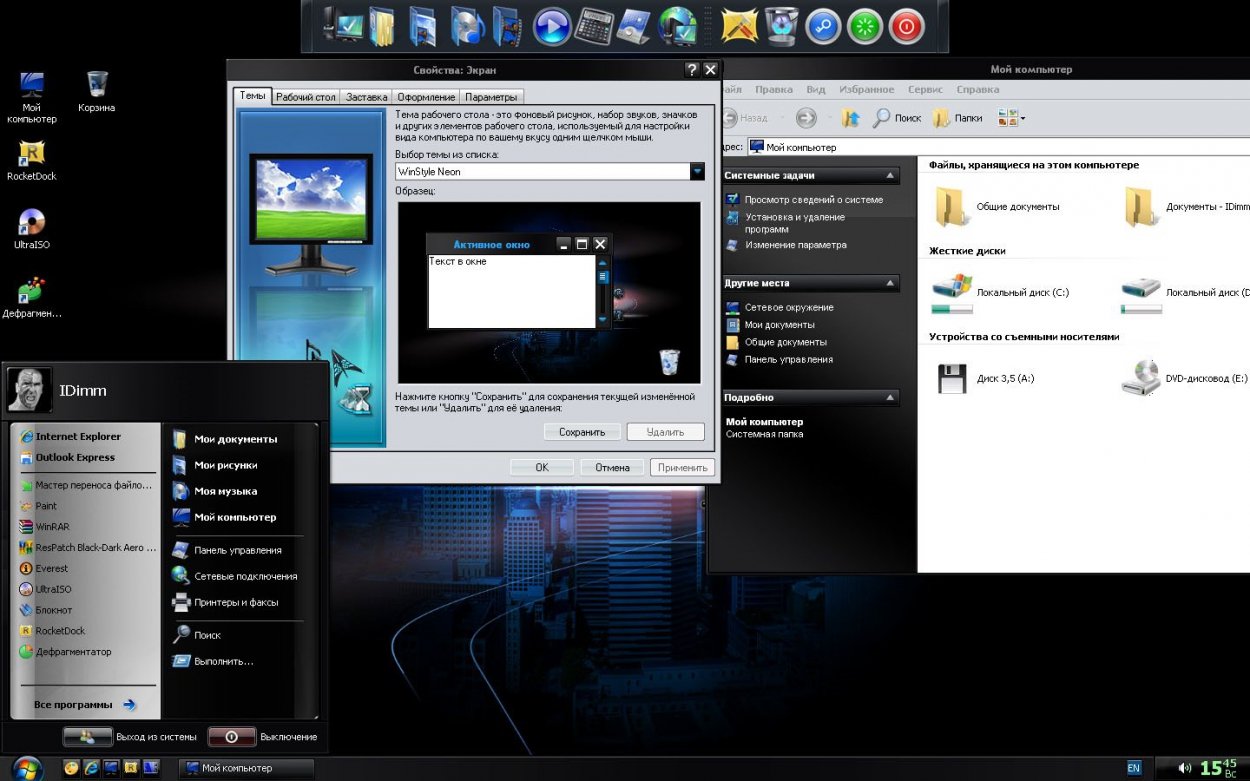This screenshot has width=1250, height=781.
Task: Open UltraISO desktop shortcut
Action: coord(32,229)
